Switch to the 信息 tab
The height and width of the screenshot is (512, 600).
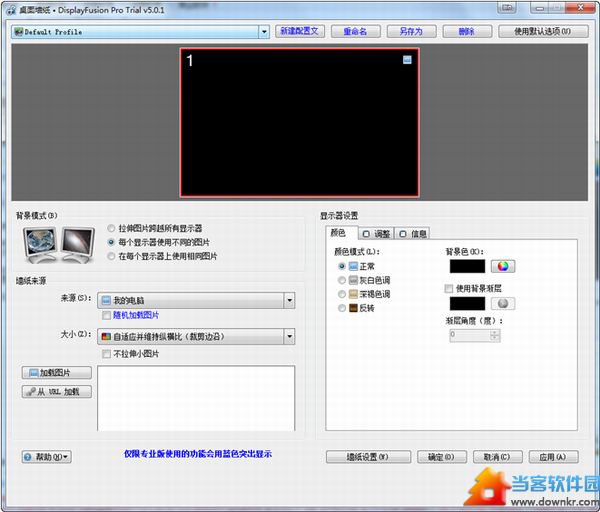(414, 234)
